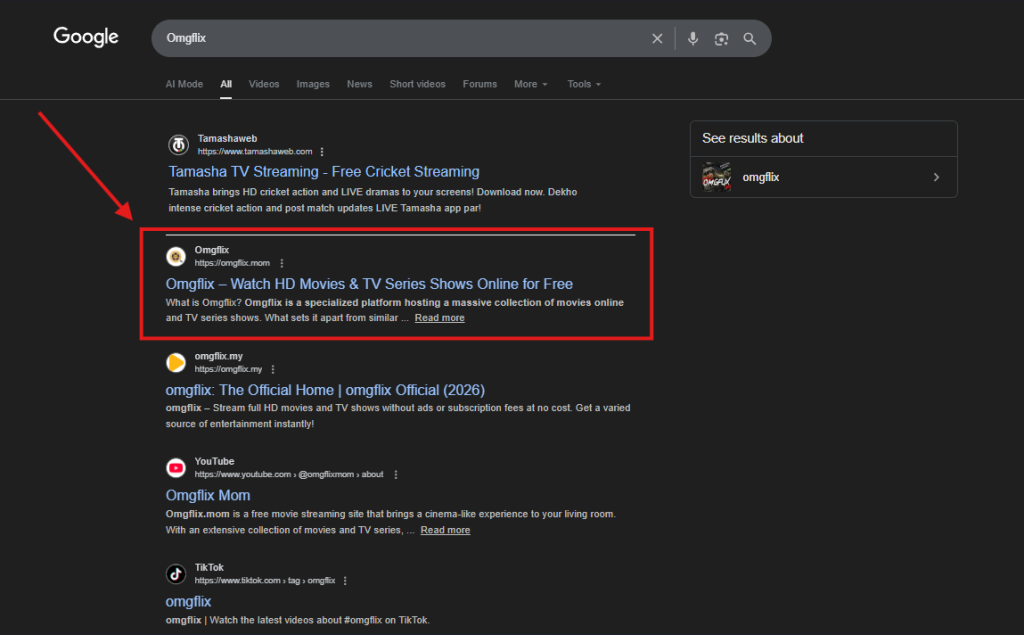Screen dimensions: 1024x635
Task: Open Omgflix – Watch HD Movies & TV Series result
Action: [369, 284]
